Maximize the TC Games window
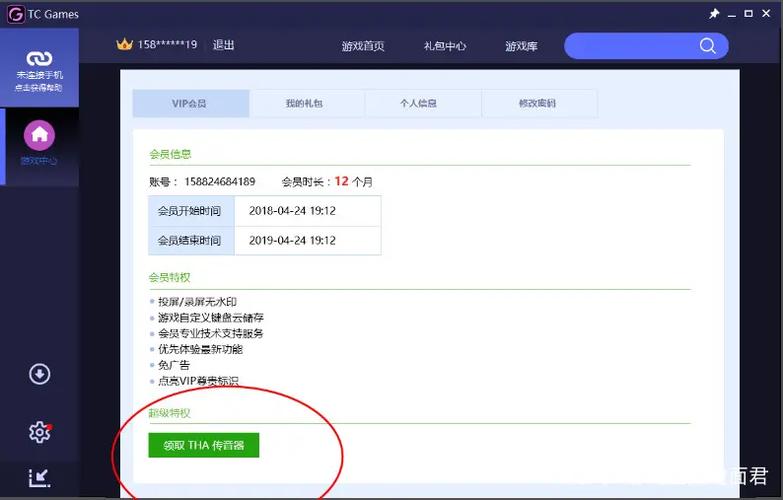 (749, 14)
